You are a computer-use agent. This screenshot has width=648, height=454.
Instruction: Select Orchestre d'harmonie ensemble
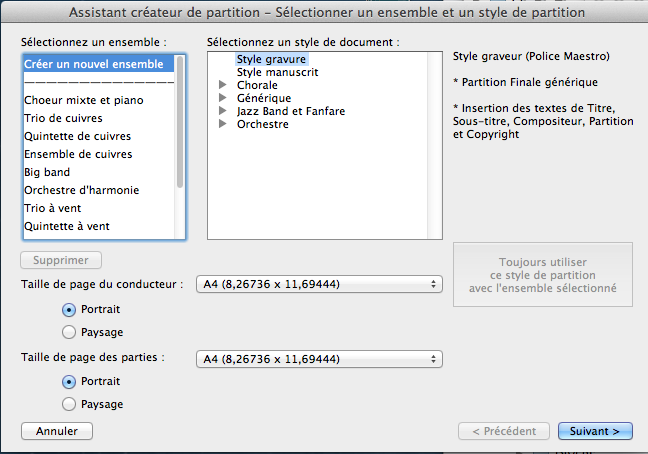tap(81, 190)
